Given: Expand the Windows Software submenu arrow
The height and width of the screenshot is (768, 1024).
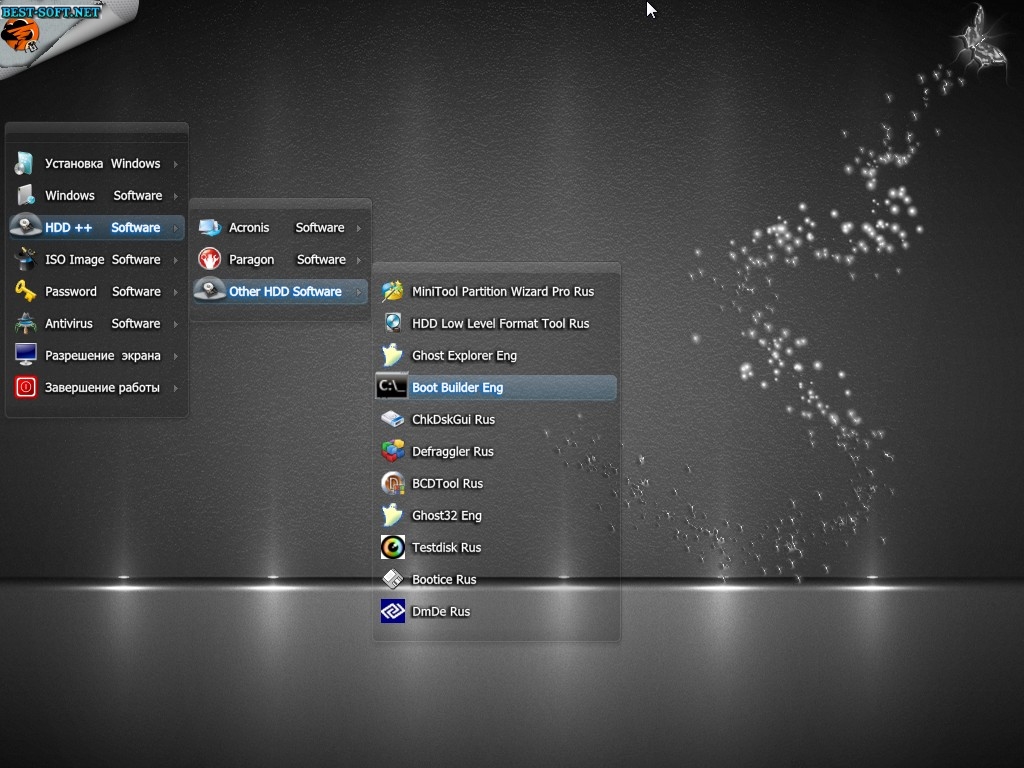Looking at the screenshot, I should (x=176, y=196).
